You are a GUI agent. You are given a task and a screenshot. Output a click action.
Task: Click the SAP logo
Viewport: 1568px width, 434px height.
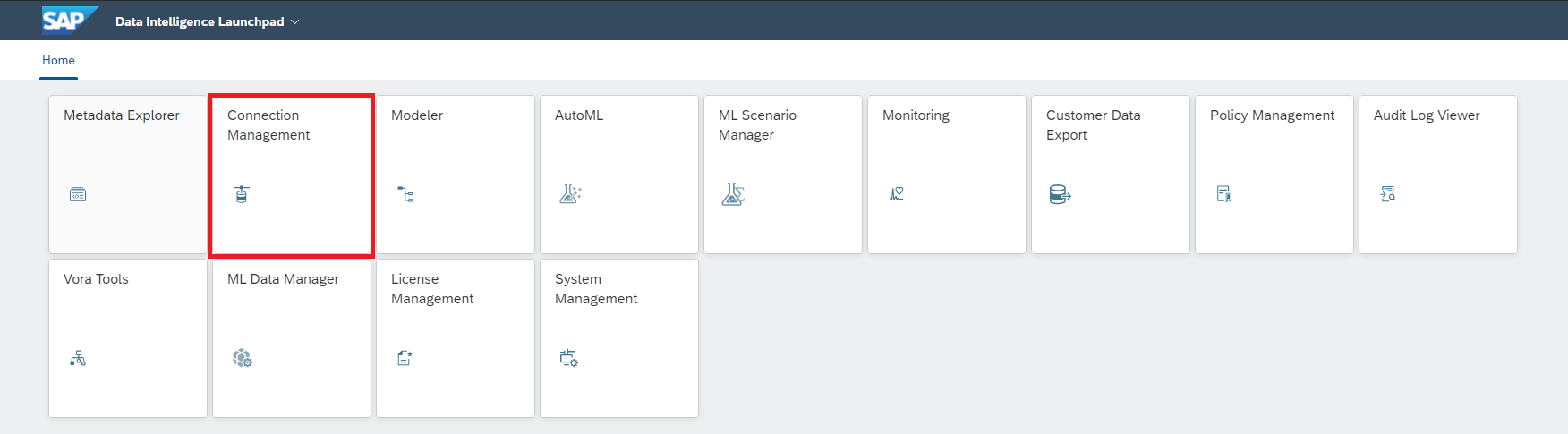(68, 20)
